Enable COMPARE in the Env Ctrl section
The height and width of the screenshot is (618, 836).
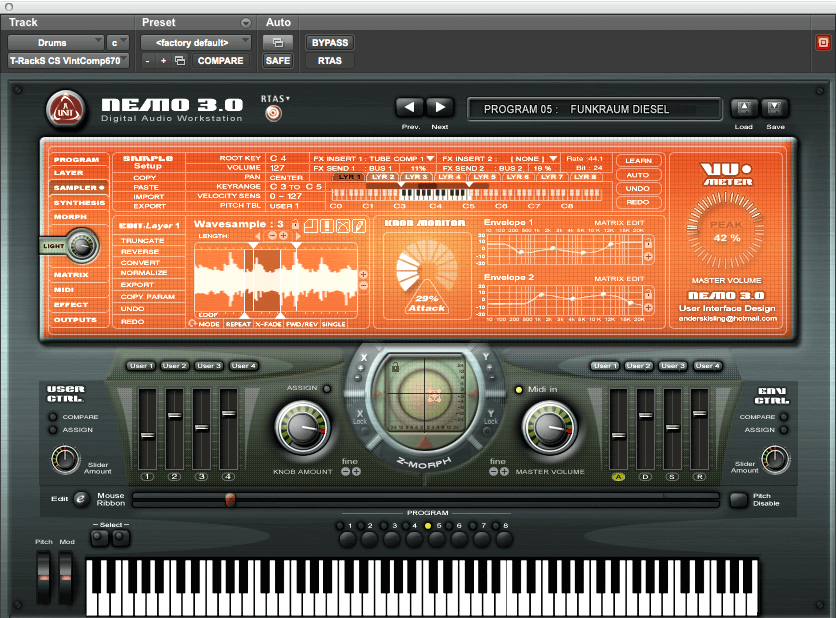click(784, 417)
